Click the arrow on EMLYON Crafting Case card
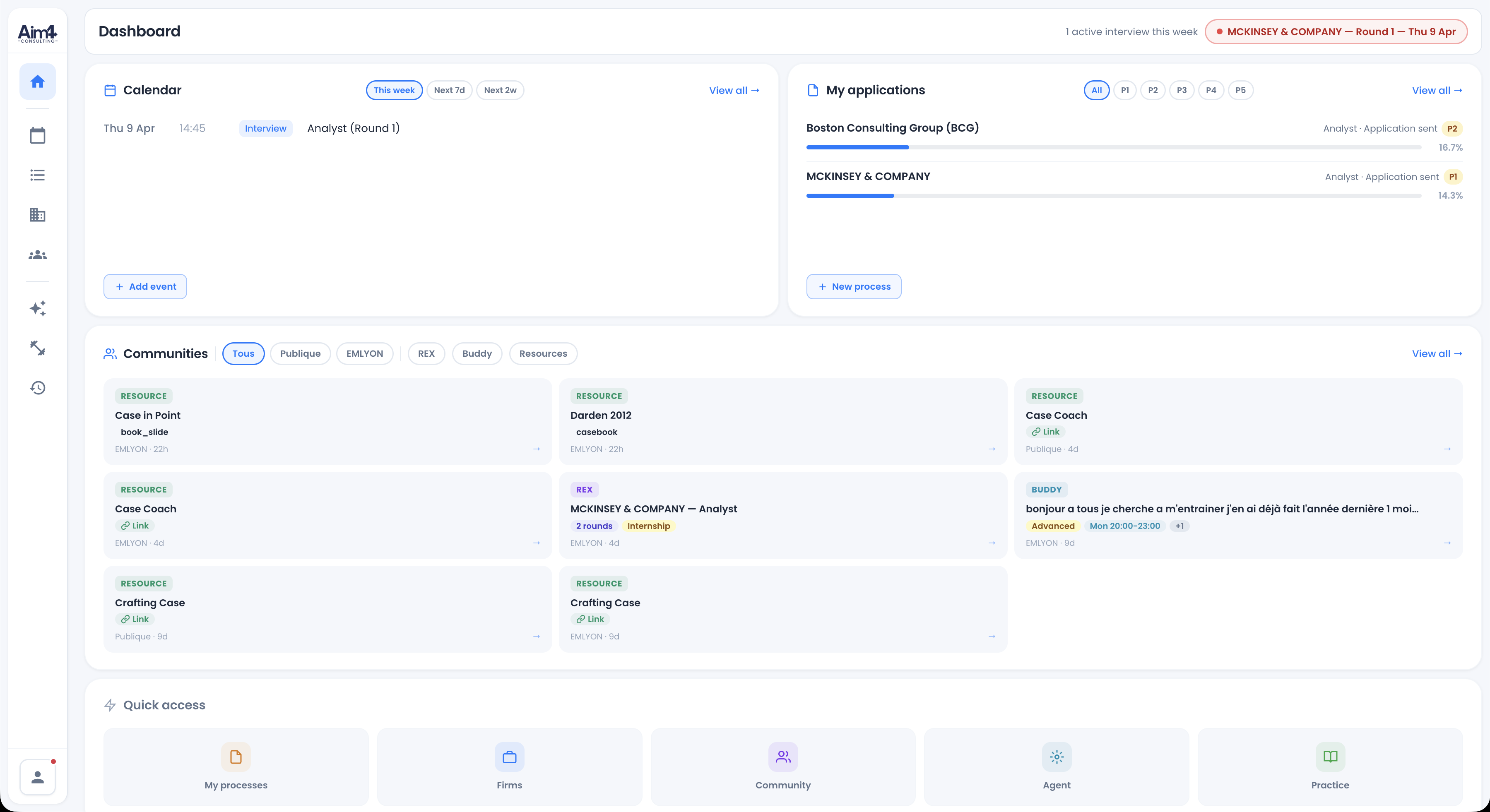The image size is (1490, 812). tap(992, 636)
